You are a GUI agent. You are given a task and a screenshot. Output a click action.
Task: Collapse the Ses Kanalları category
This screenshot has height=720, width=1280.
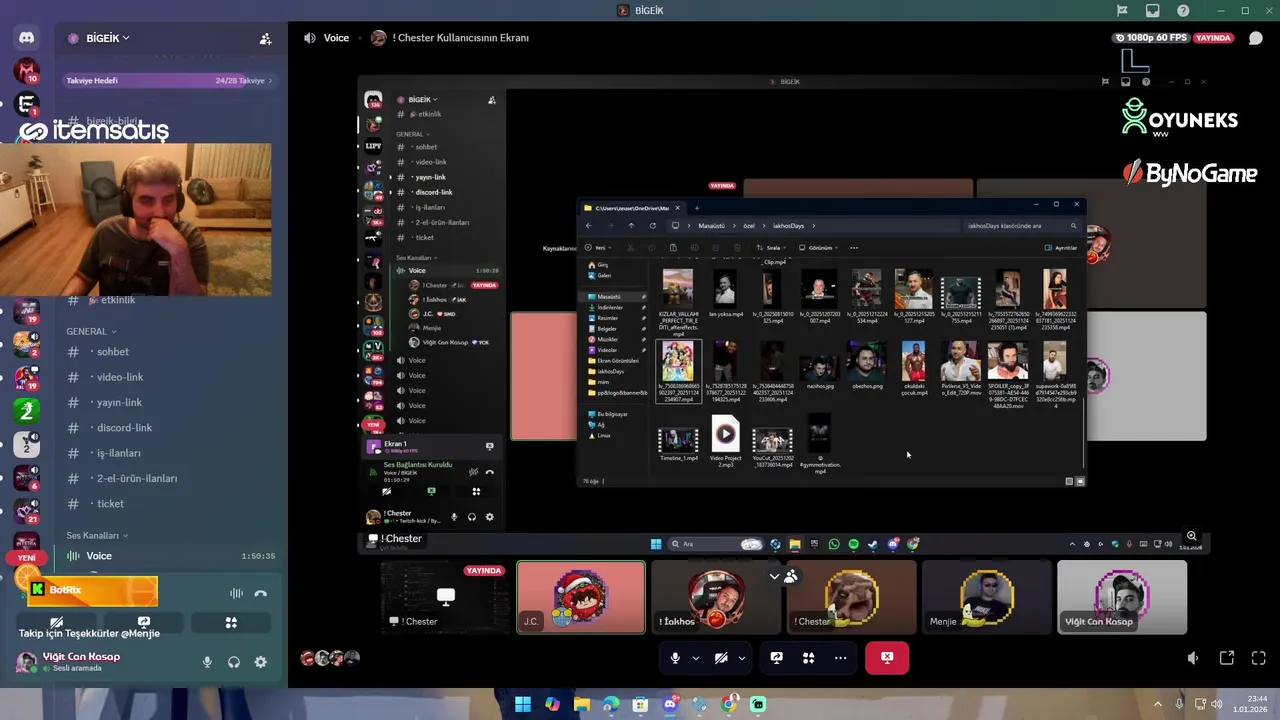[x=97, y=535]
